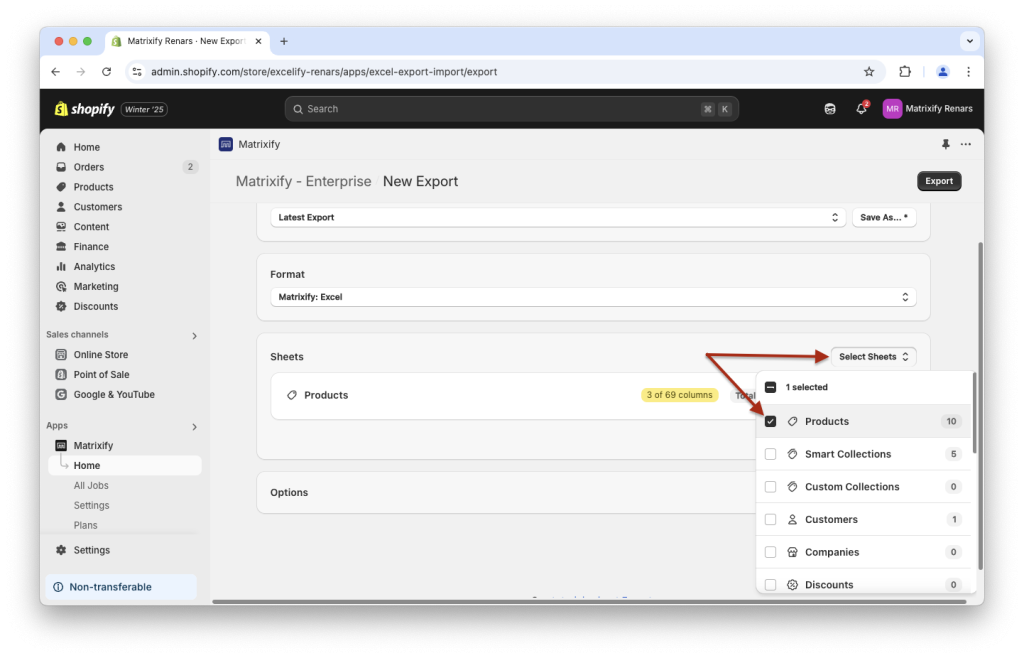This screenshot has height=658, width=1024.
Task: Uncheck the Products sheet checkbox
Action: click(770, 421)
